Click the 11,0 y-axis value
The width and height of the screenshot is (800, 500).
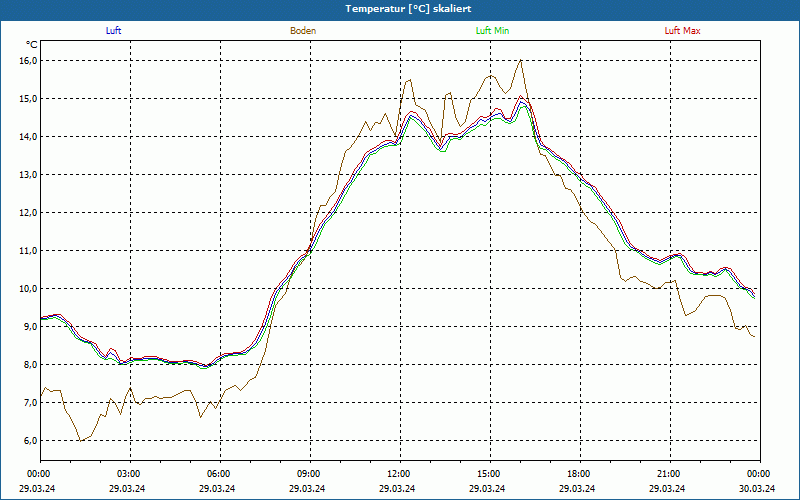(x=29, y=251)
